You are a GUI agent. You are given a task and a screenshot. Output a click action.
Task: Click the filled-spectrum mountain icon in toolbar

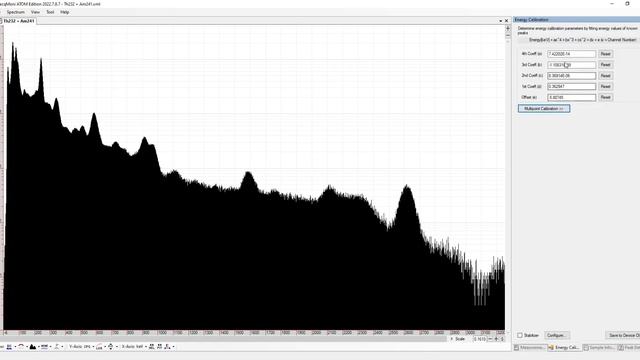[33, 347]
